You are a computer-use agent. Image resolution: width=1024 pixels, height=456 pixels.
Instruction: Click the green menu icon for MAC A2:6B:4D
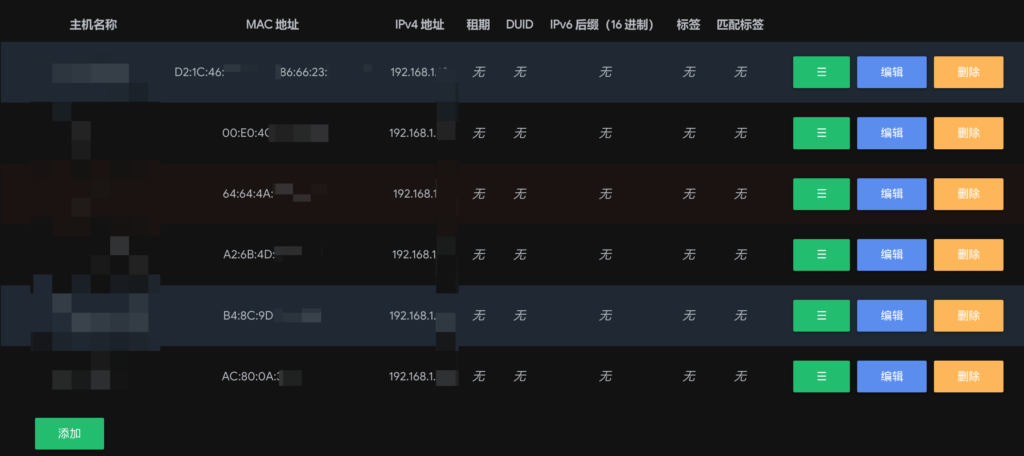821,255
